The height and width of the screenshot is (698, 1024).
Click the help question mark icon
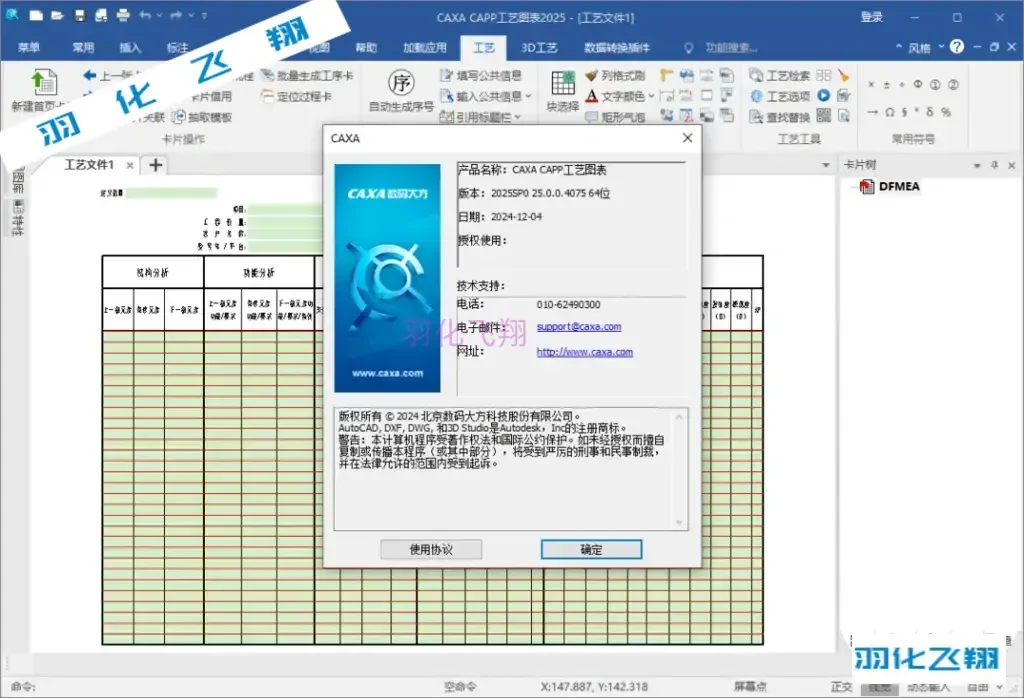coord(957,46)
